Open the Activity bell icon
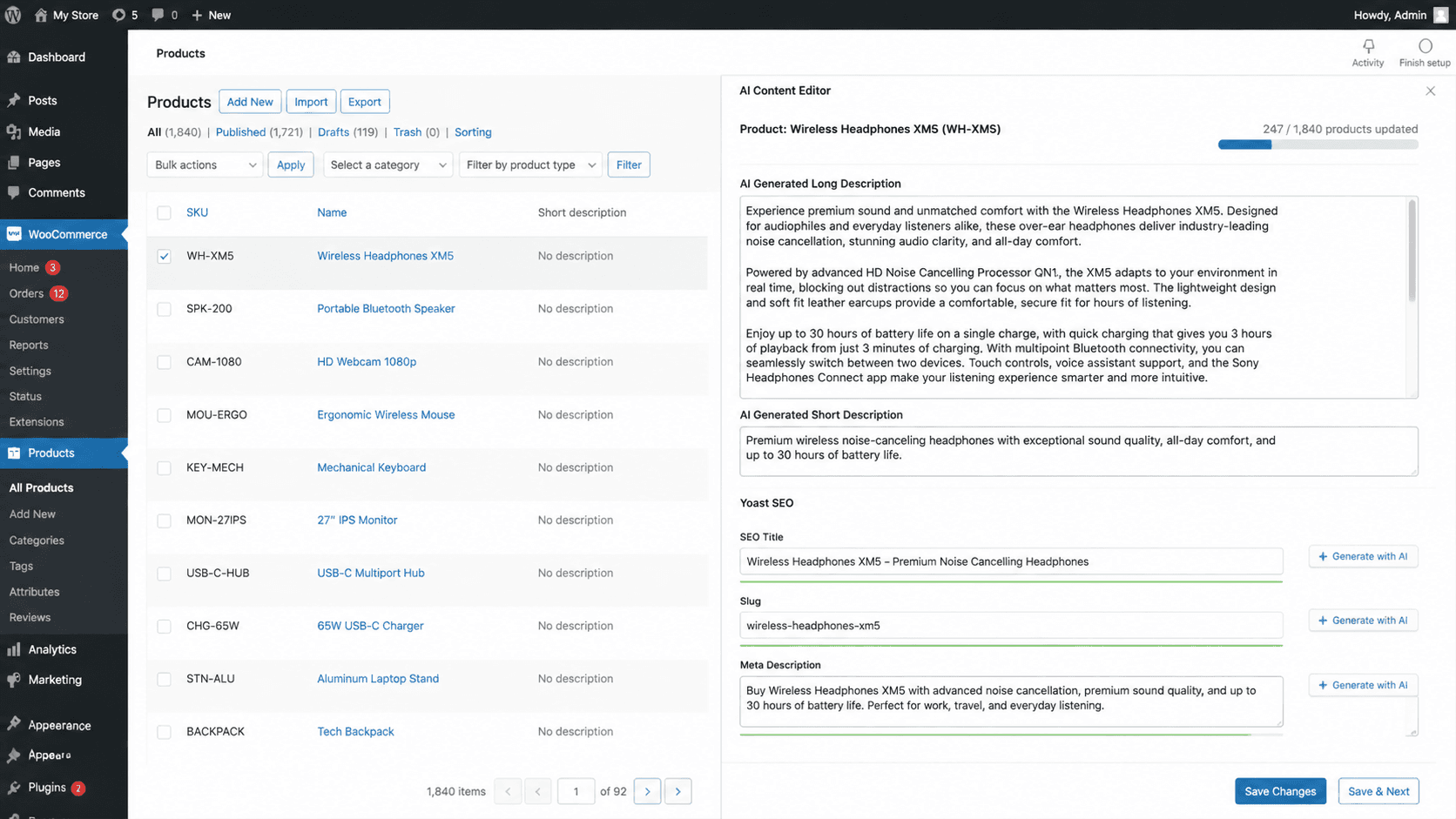The image size is (1456, 819). tap(1368, 45)
